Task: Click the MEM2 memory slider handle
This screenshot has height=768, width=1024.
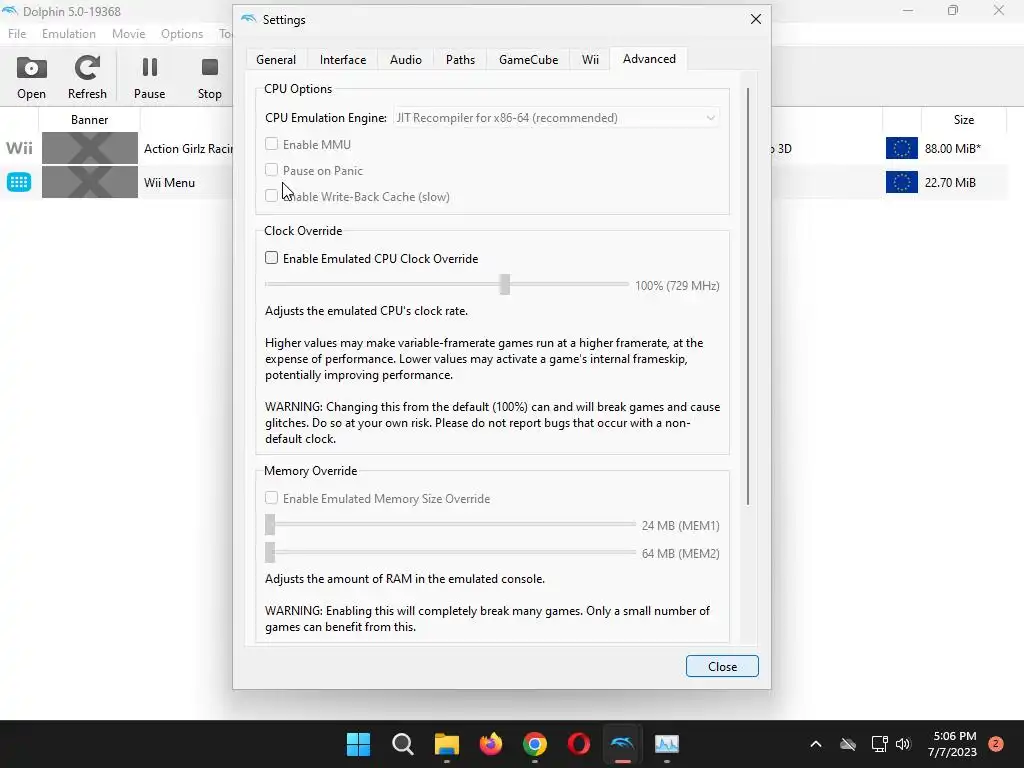Action: 270,552
